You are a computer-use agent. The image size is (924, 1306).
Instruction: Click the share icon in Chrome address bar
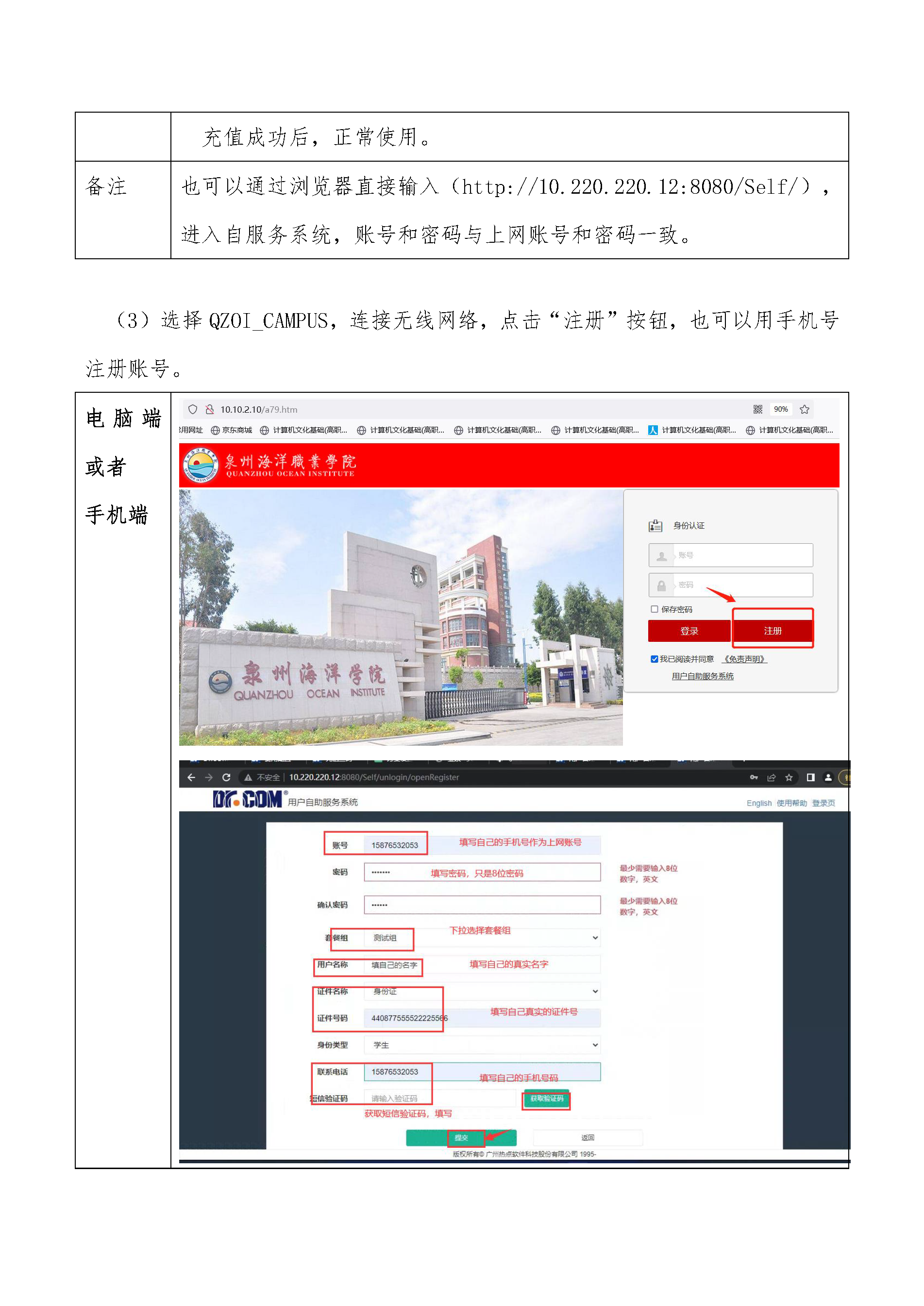(771, 778)
